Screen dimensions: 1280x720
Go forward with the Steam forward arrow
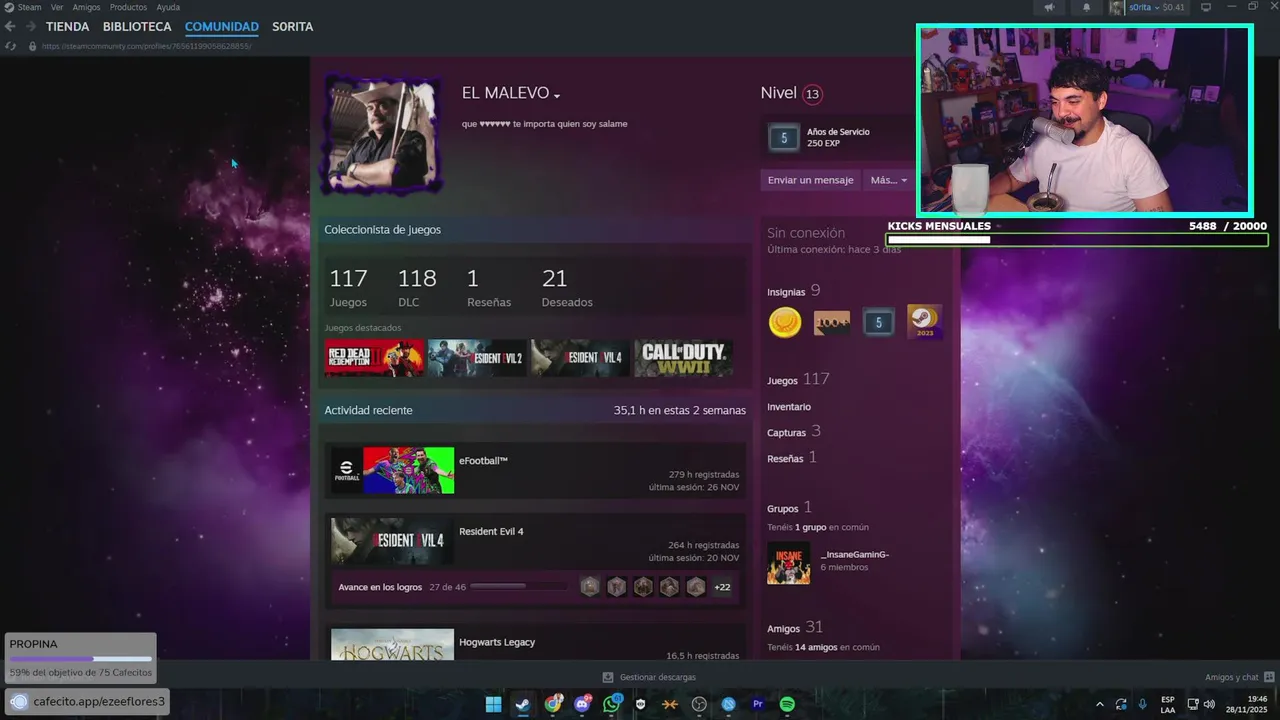(x=30, y=27)
